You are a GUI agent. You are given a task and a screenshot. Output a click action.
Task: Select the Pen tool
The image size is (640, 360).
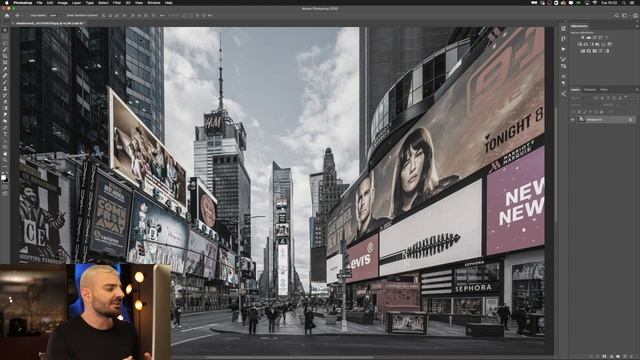pyautogui.click(x=5, y=127)
